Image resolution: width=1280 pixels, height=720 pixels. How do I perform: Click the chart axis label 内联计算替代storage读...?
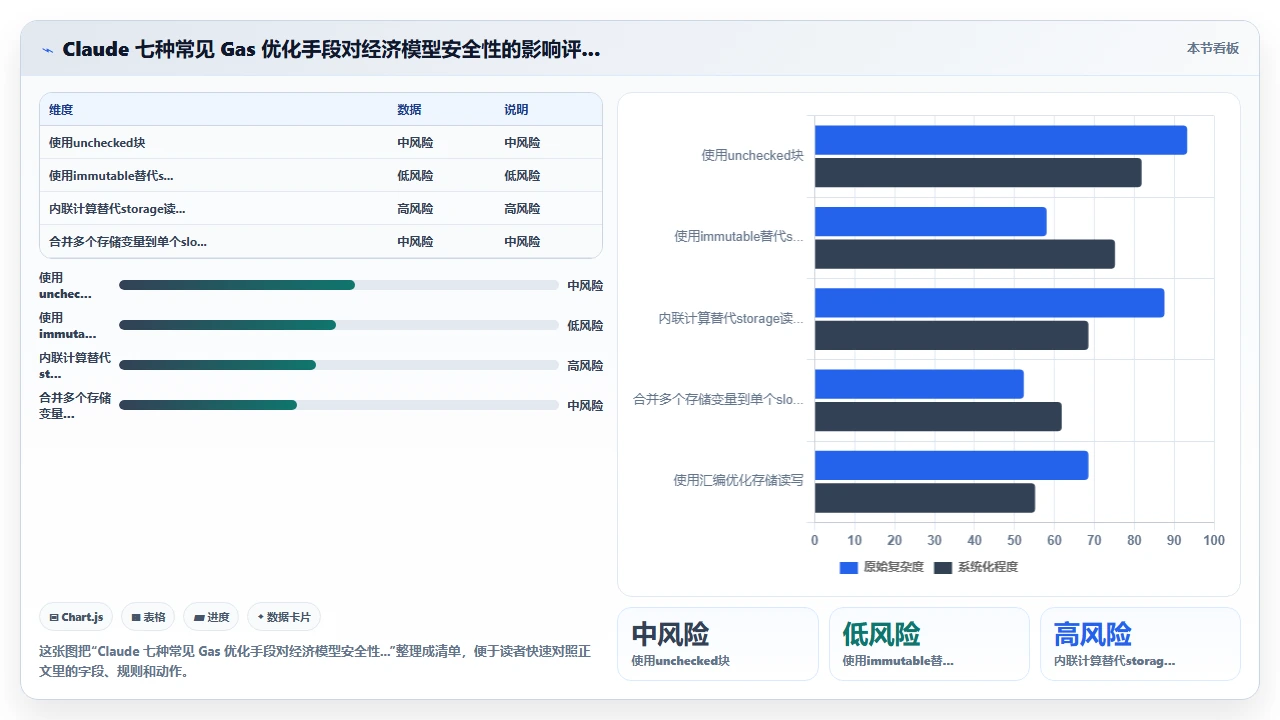730,319
